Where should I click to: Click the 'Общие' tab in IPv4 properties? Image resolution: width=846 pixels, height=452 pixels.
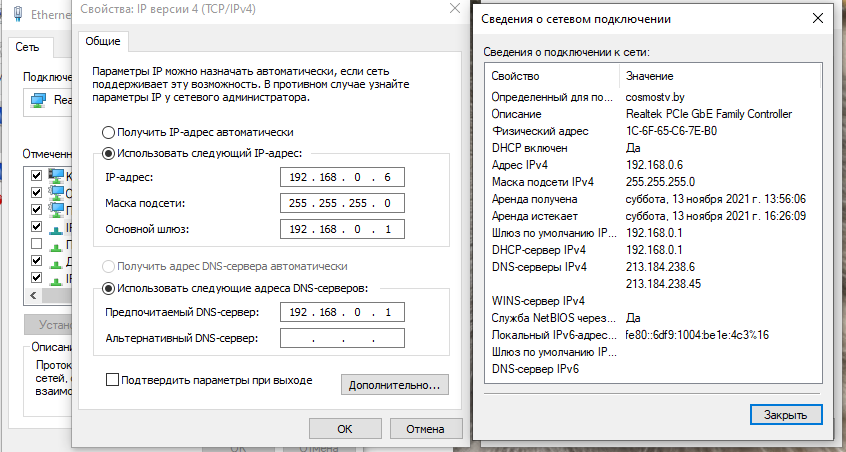[103, 42]
